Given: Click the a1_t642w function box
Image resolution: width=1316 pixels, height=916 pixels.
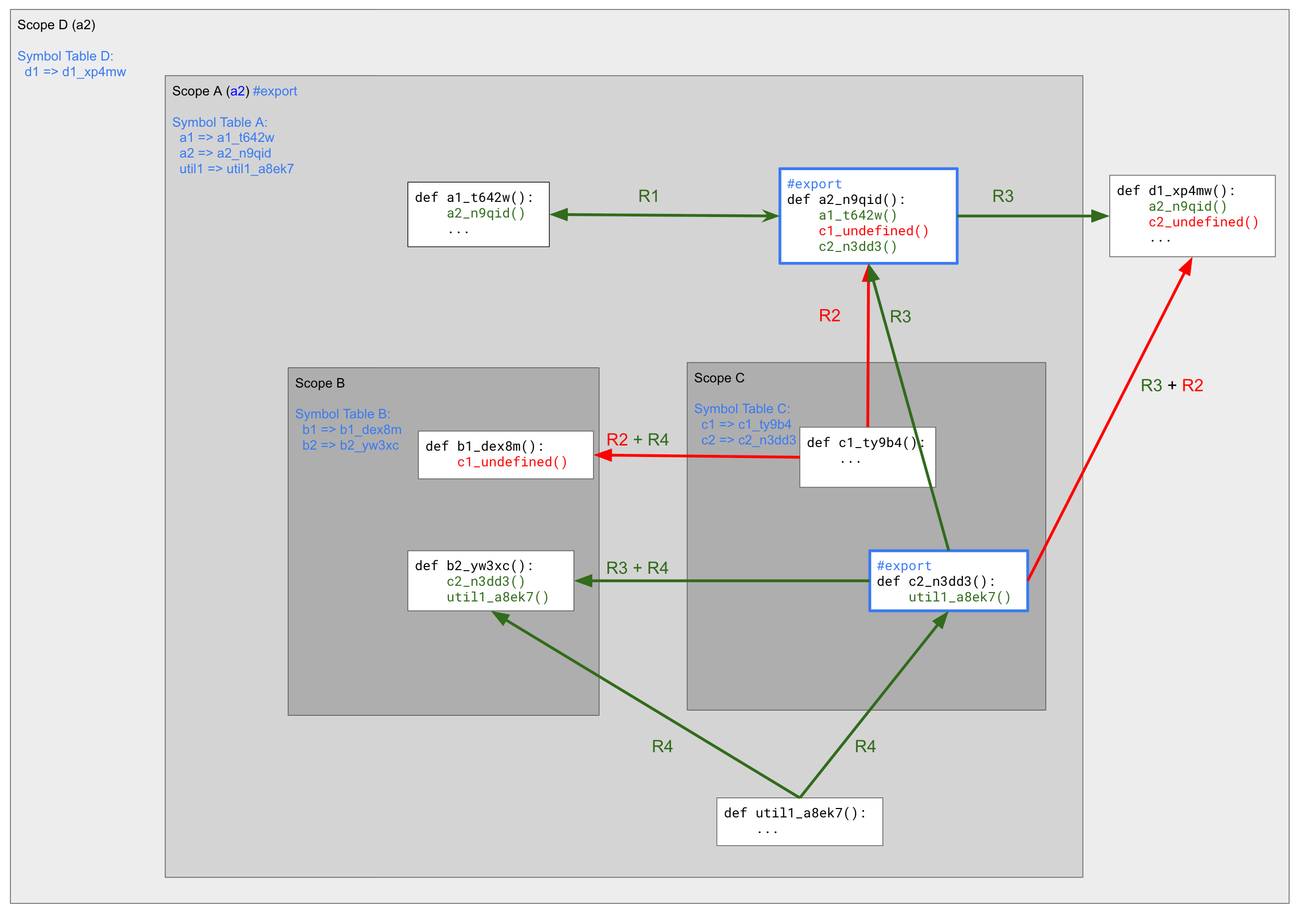Looking at the screenshot, I should point(478,214).
